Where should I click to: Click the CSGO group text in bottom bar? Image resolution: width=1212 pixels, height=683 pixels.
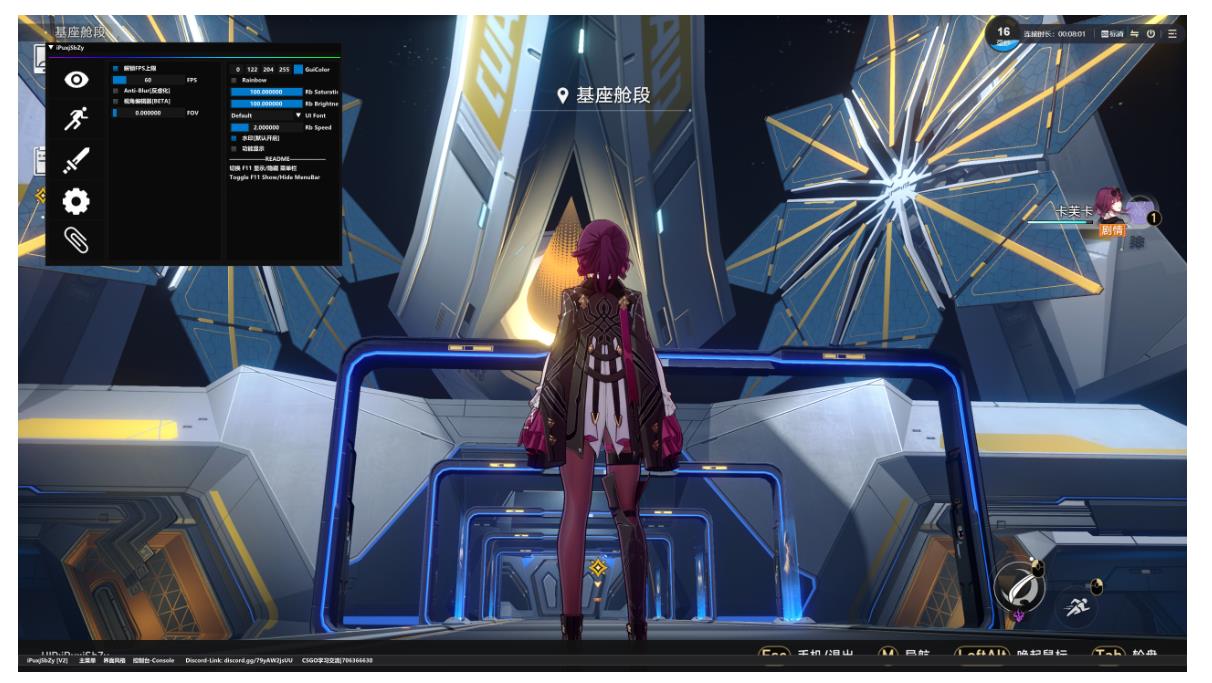(x=337, y=660)
